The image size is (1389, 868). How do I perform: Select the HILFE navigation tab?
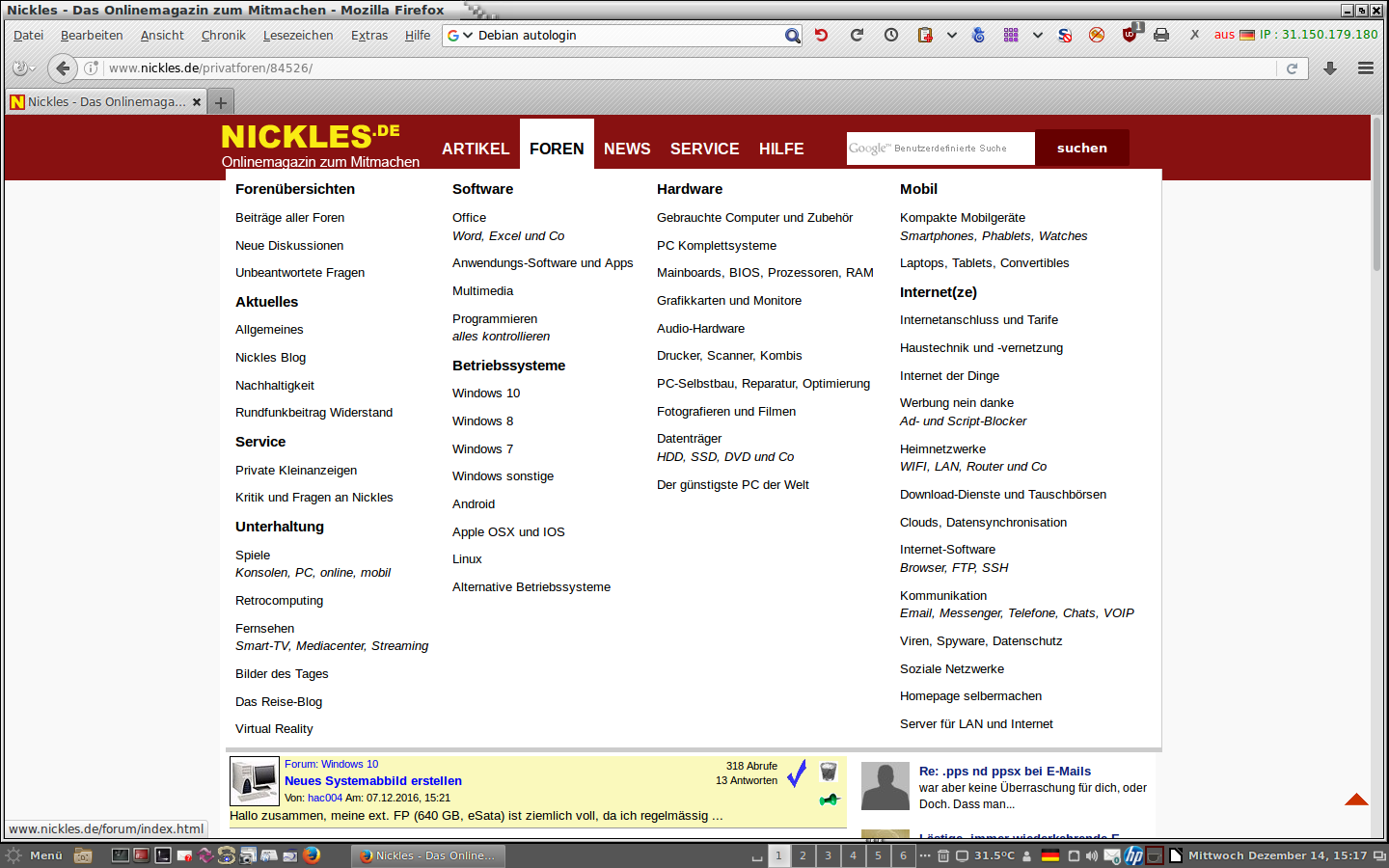(x=781, y=149)
